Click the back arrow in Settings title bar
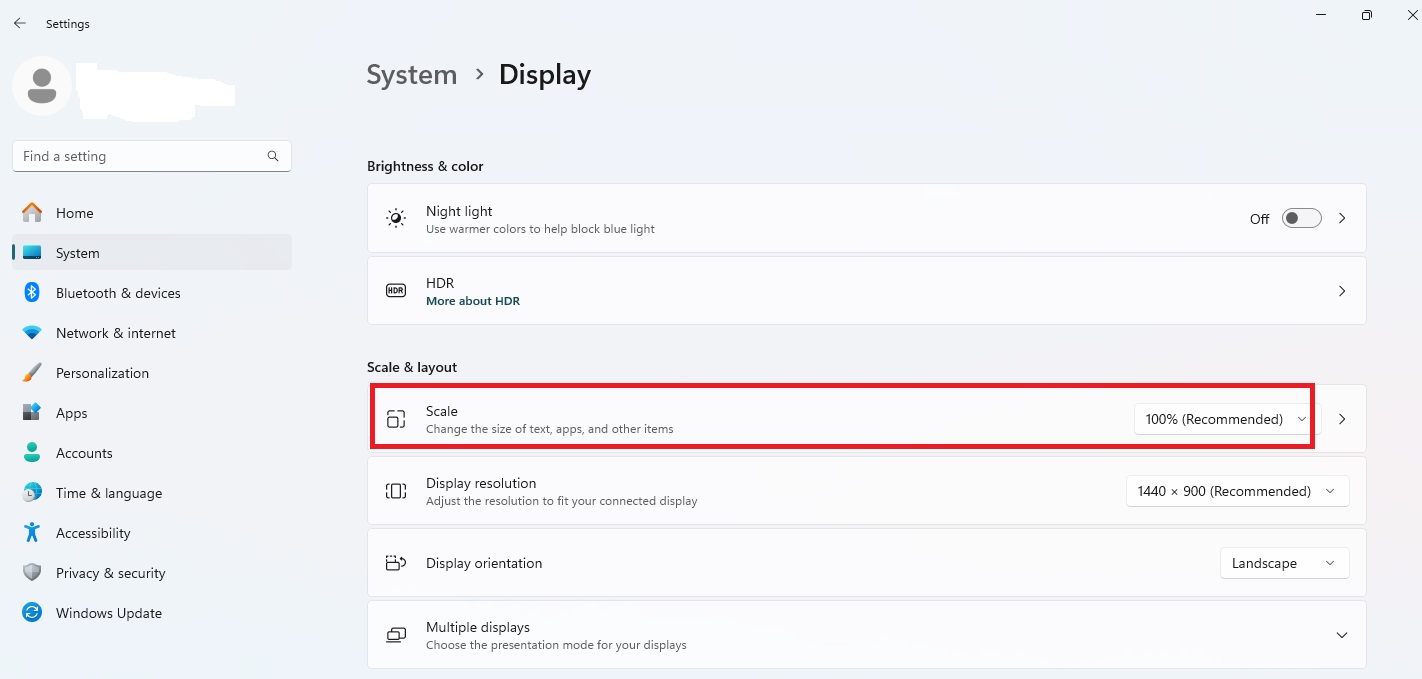Viewport: 1422px width, 679px height. [x=20, y=23]
